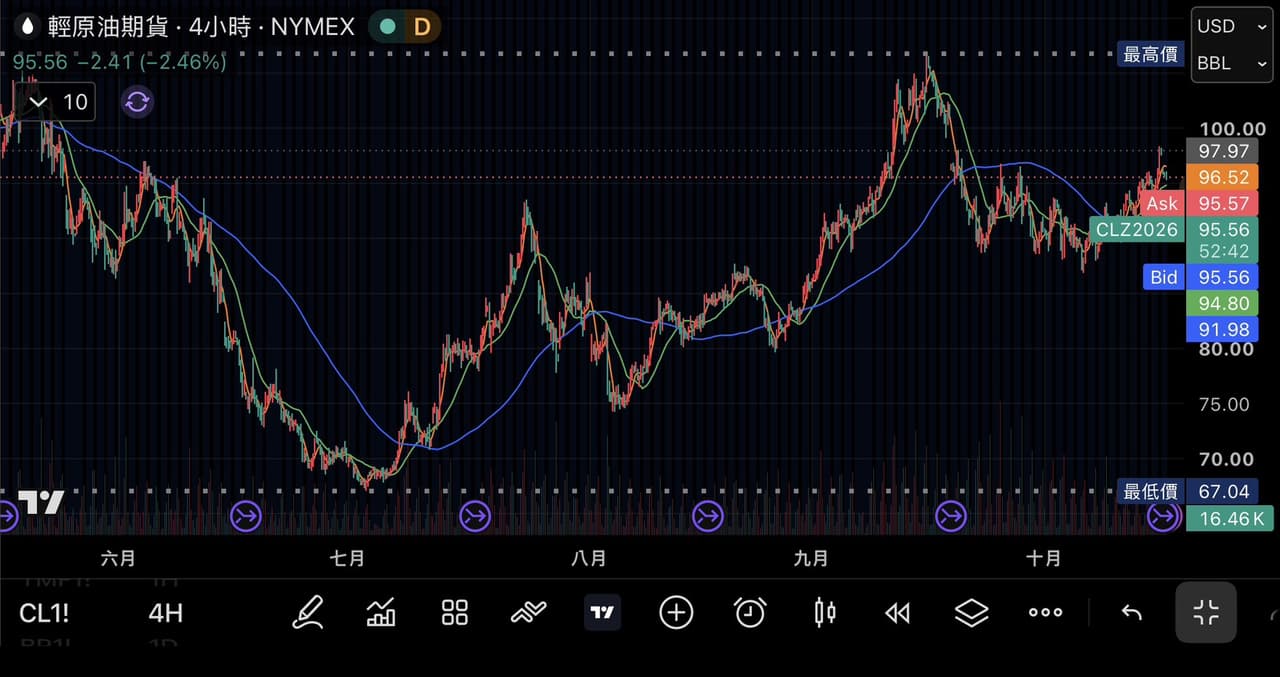This screenshot has height=677, width=1280.
Task: Tap the oil drop symbol logo
Action: tap(27, 26)
